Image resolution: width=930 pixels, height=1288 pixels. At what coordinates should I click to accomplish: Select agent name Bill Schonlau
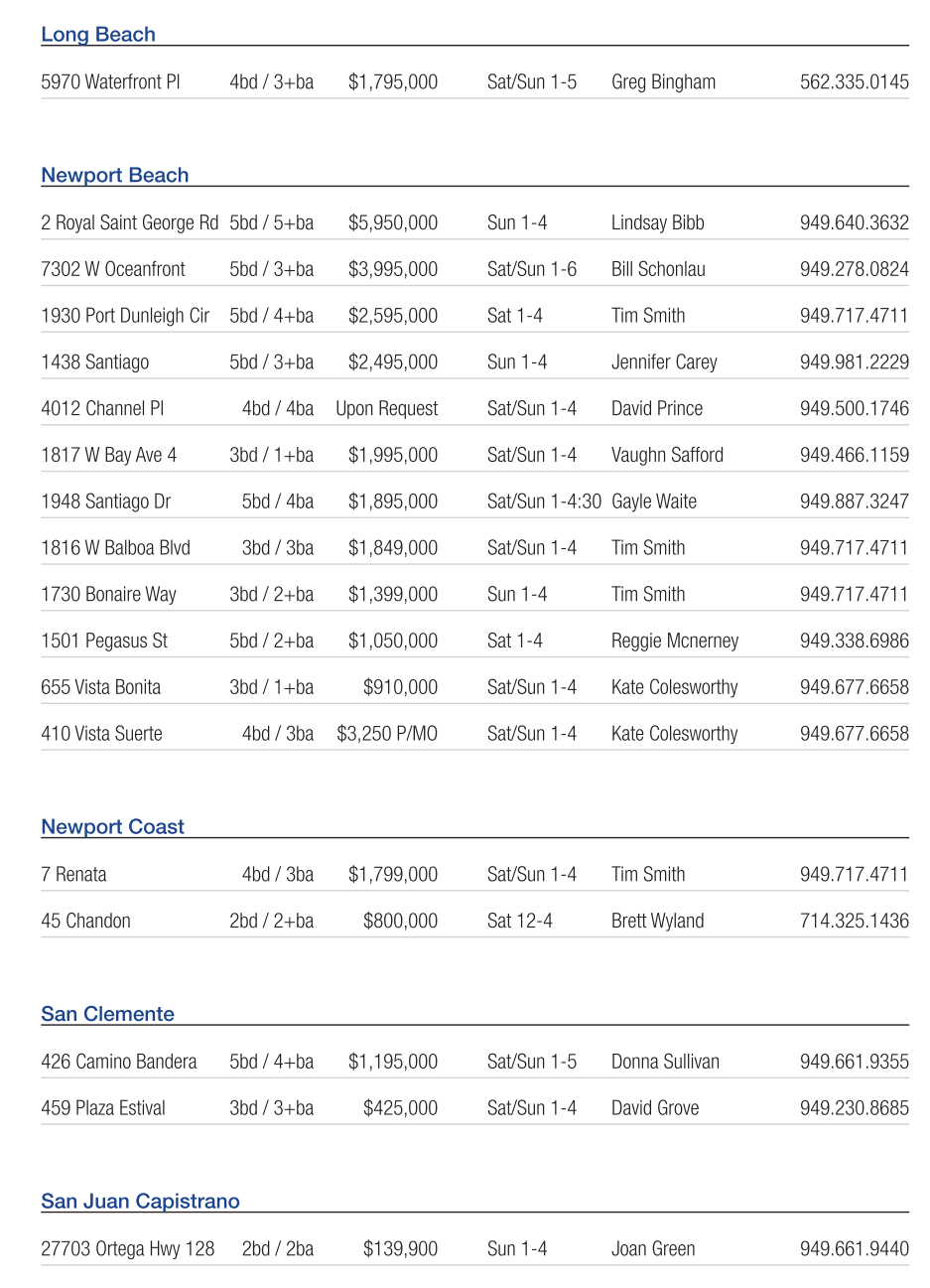coord(658,269)
